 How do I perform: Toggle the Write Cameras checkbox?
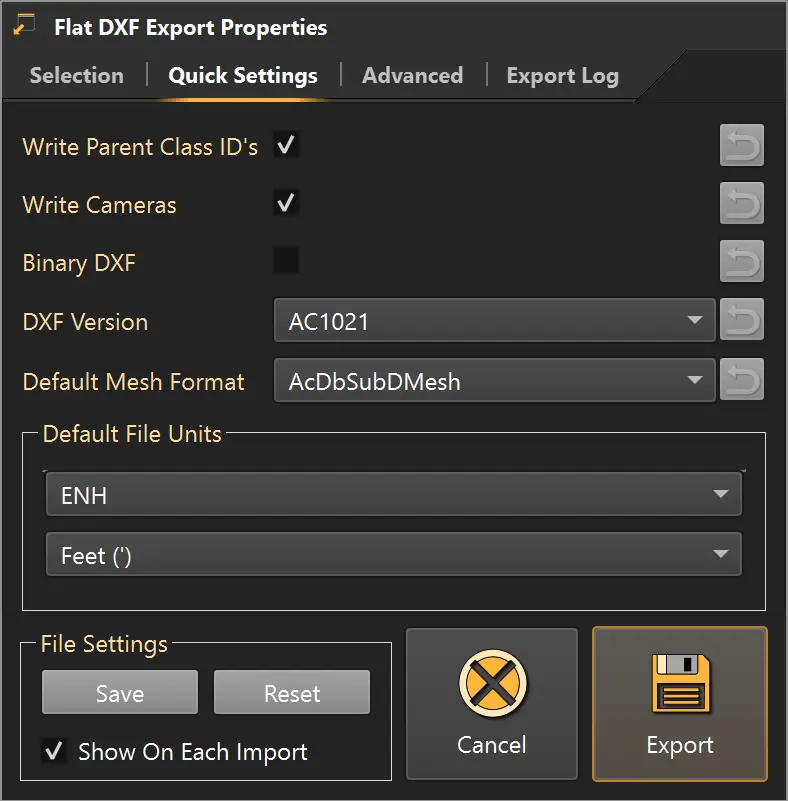click(286, 203)
